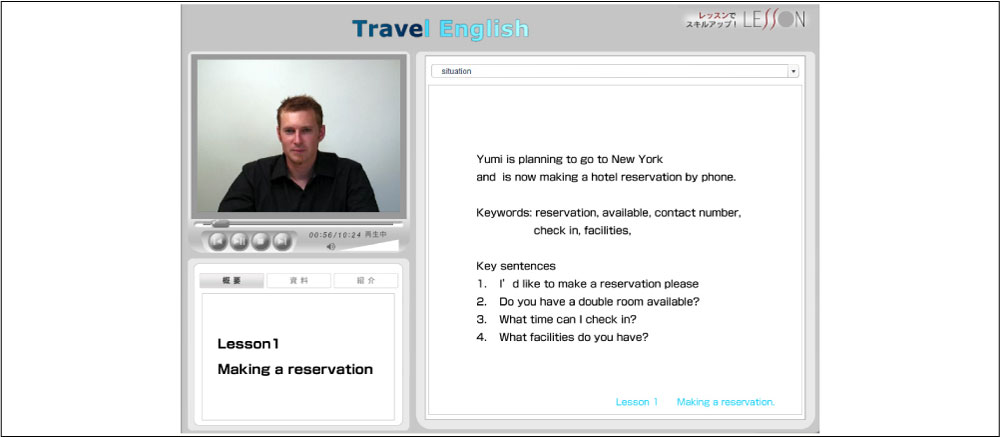Switch to the 概要 tab

tap(232, 281)
